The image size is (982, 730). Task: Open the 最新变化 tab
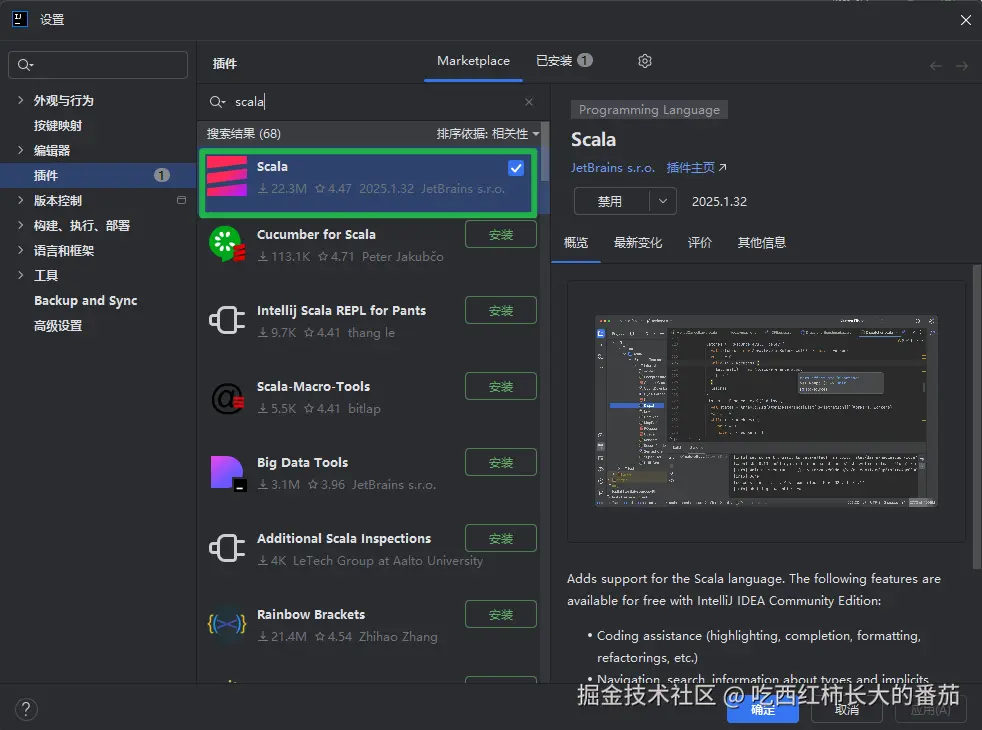coord(638,242)
